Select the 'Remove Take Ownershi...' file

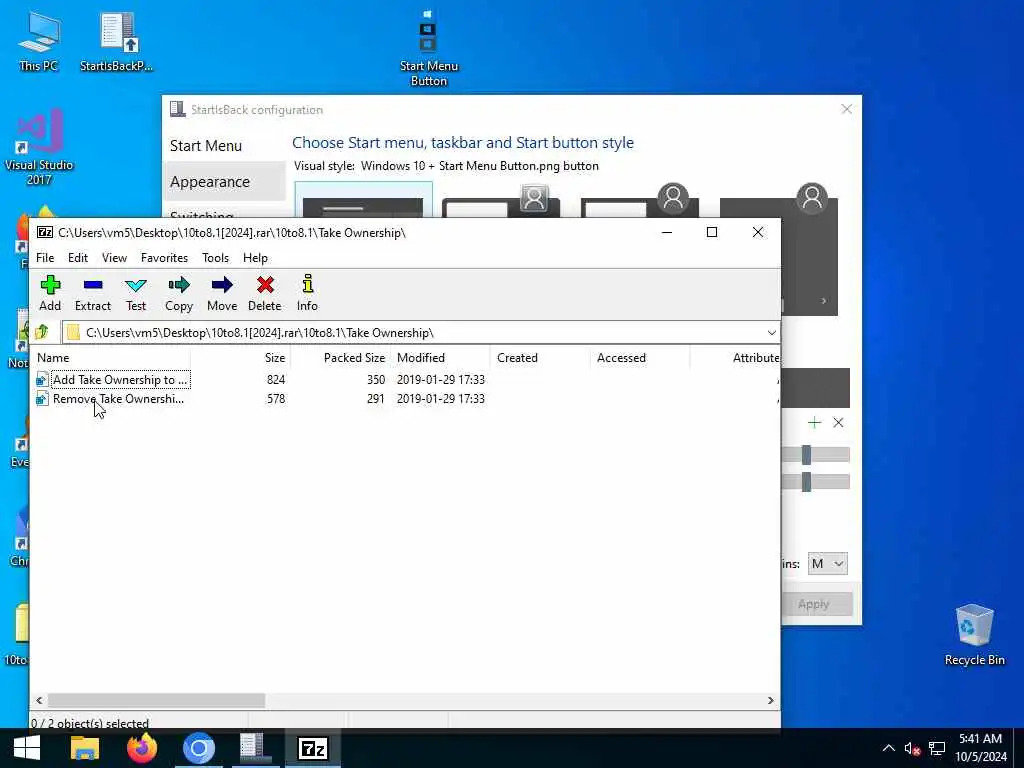click(x=110, y=398)
